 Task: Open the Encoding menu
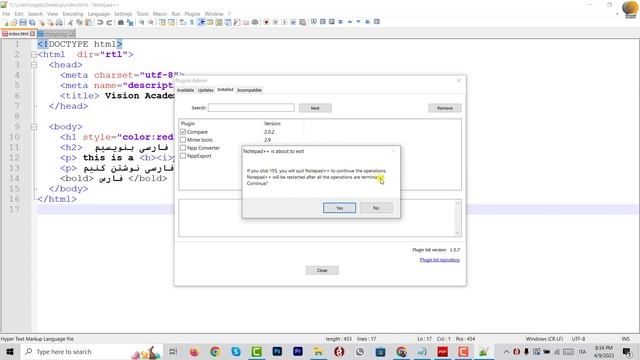click(73, 14)
